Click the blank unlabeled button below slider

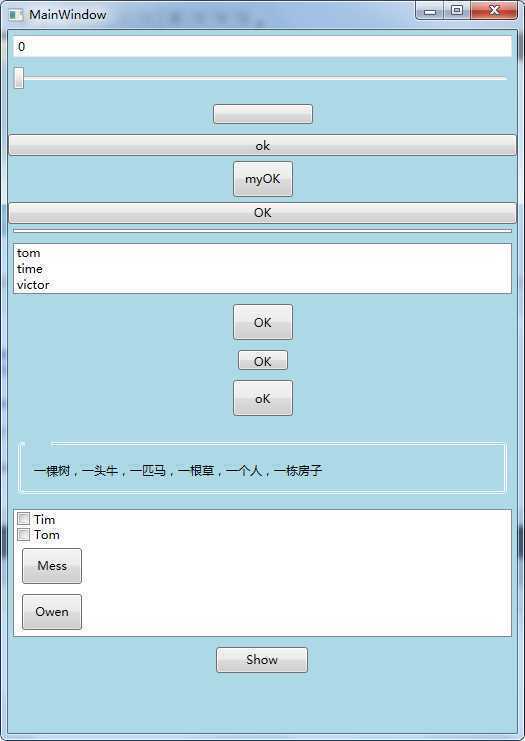263,114
